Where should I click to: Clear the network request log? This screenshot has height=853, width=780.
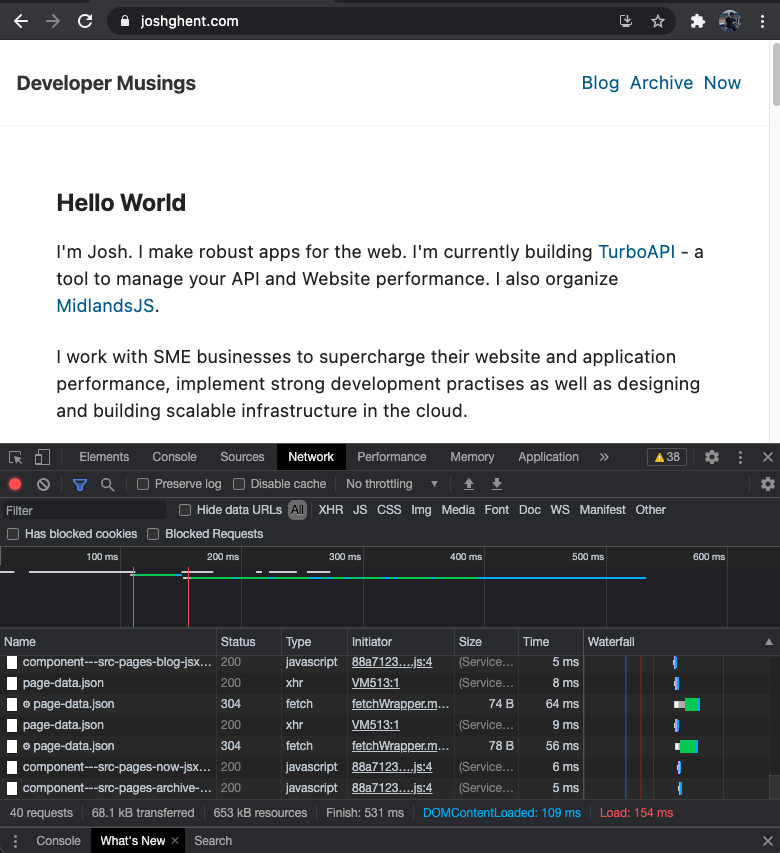point(41,484)
